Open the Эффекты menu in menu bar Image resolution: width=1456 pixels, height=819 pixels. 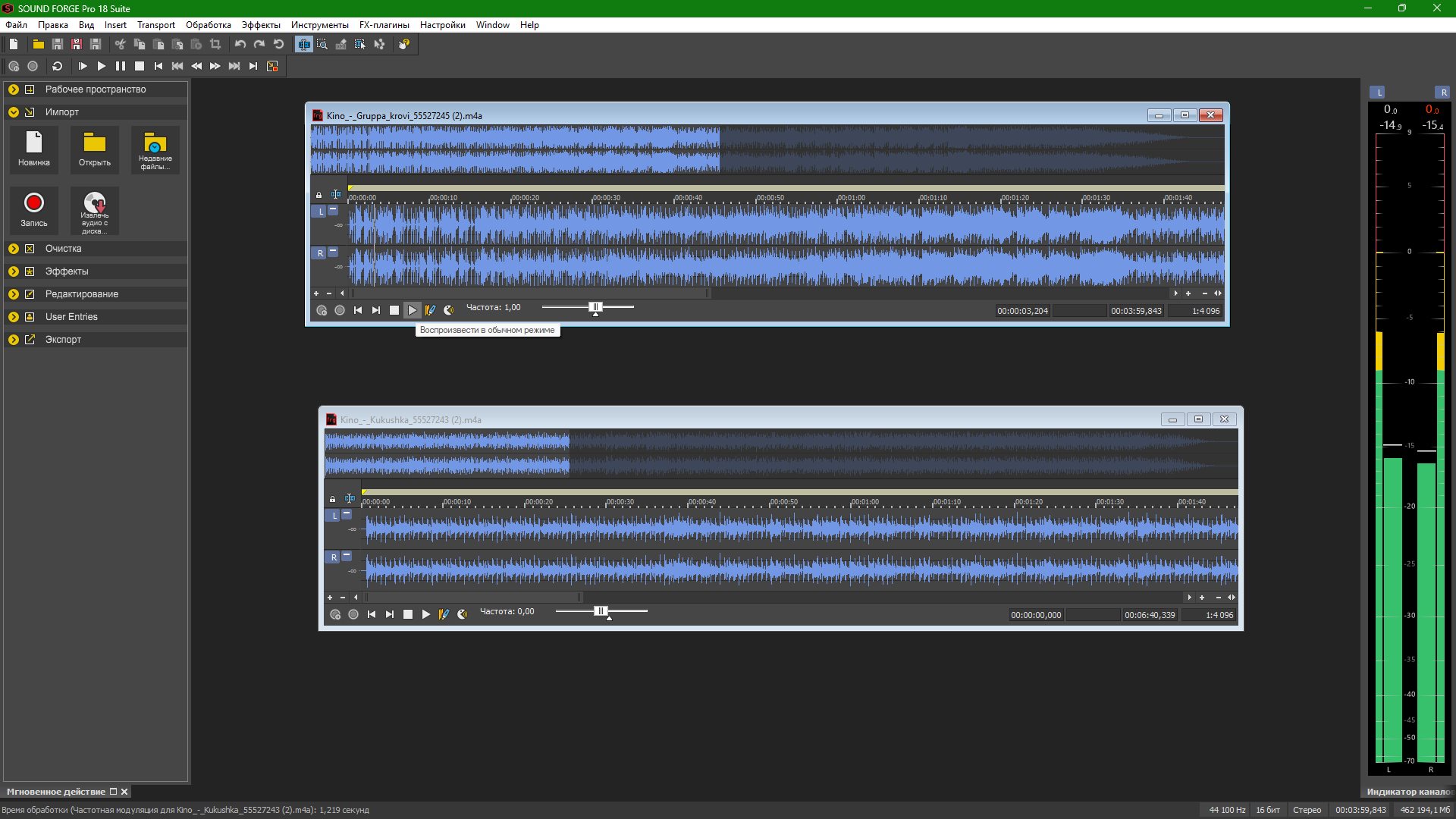260,25
